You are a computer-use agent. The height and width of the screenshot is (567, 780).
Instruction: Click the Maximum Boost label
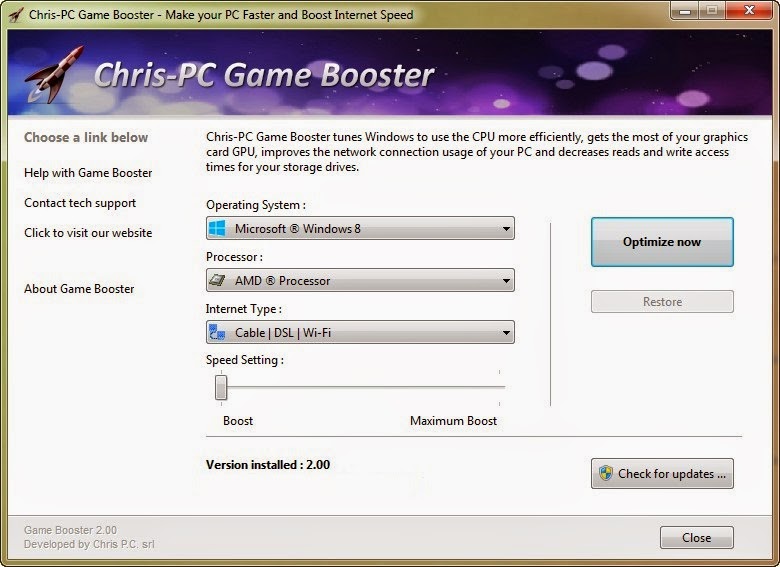tap(453, 421)
